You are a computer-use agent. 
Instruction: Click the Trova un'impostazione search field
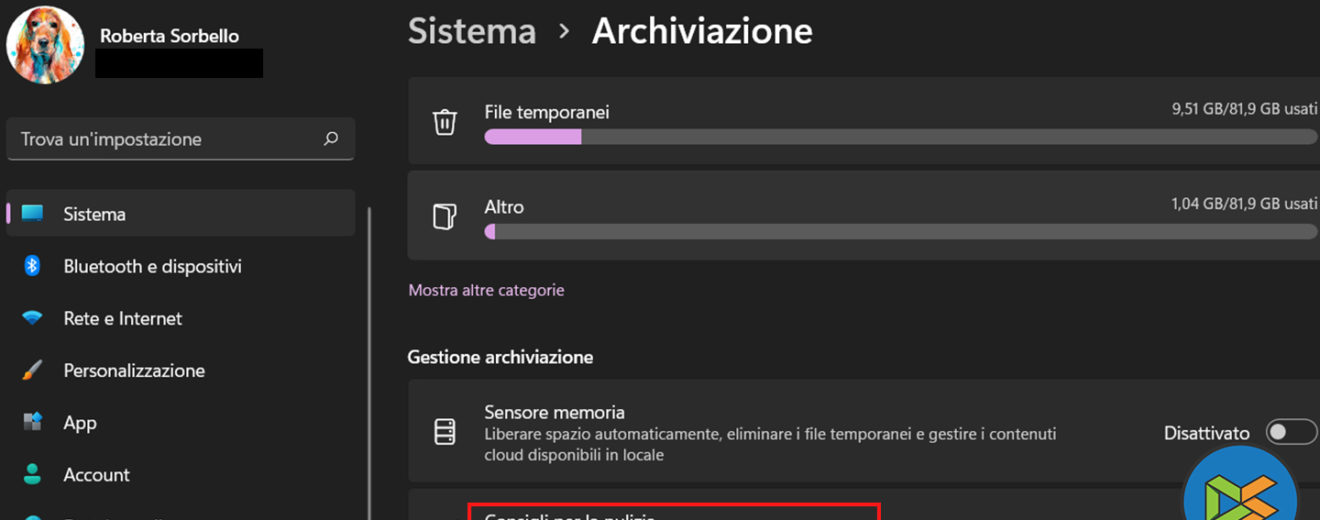165,139
